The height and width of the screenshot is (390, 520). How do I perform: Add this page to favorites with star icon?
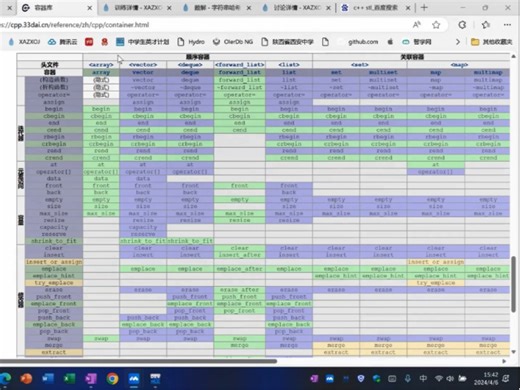coord(436,25)
